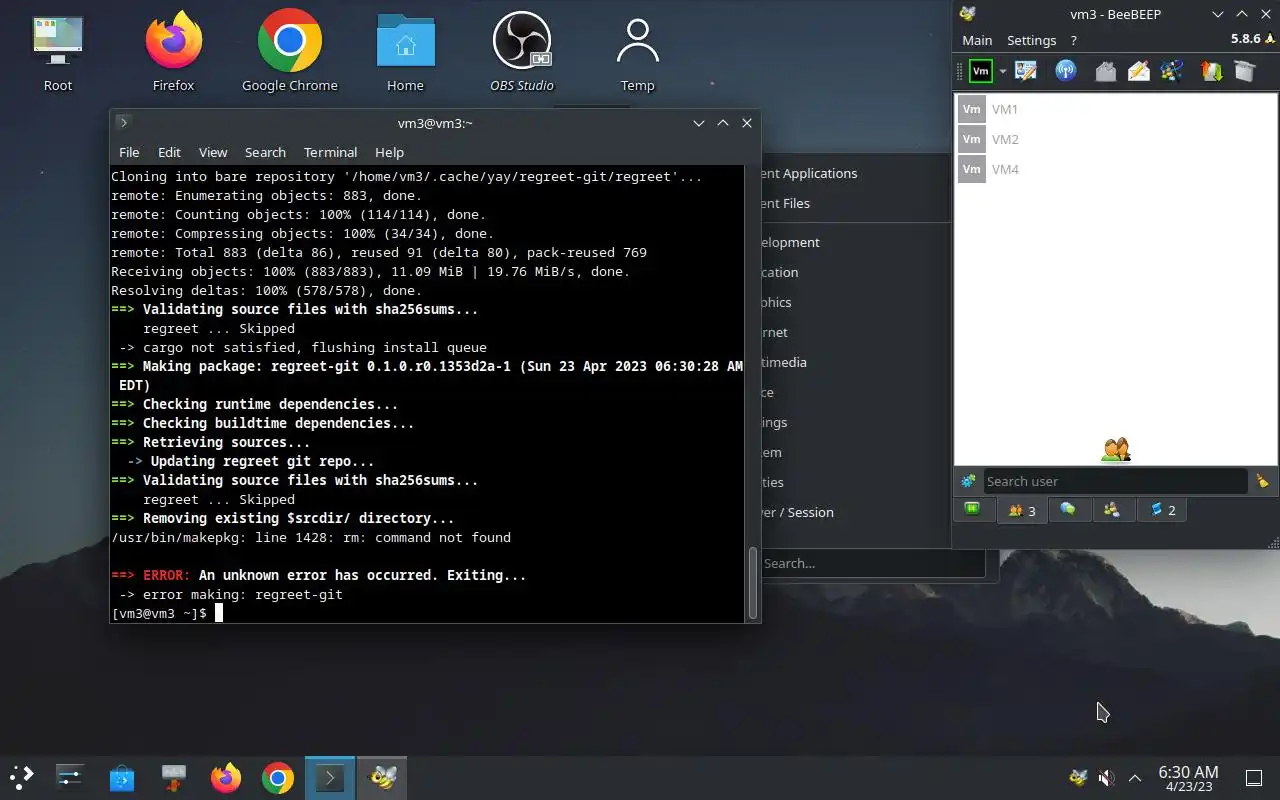Click the terminal window icon in its title bar
The height and width of the screenshot is (800, 1280).
123,123
